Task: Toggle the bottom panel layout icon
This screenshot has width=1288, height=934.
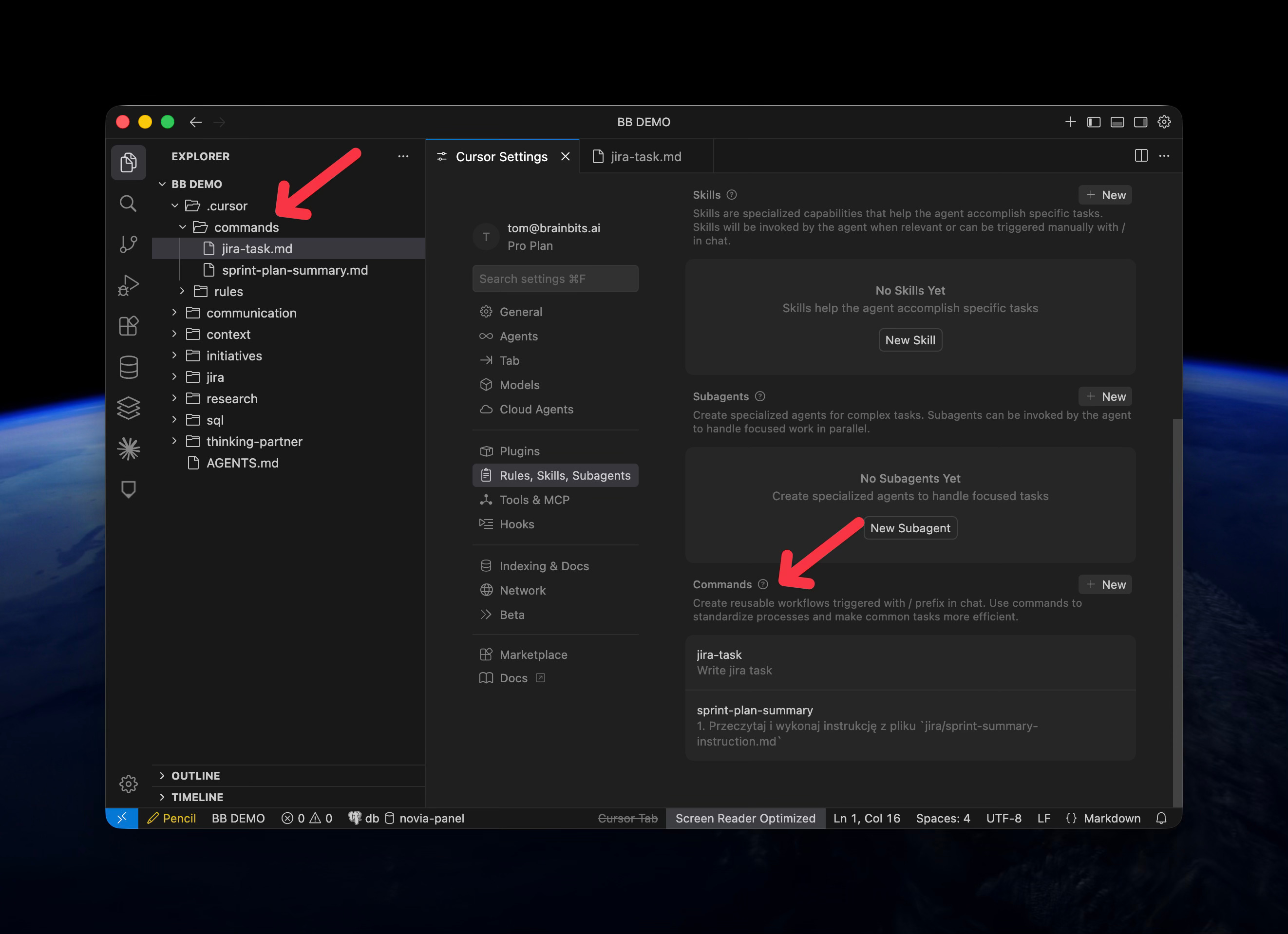Action: pyautogui.click(x=1117, y=122)
